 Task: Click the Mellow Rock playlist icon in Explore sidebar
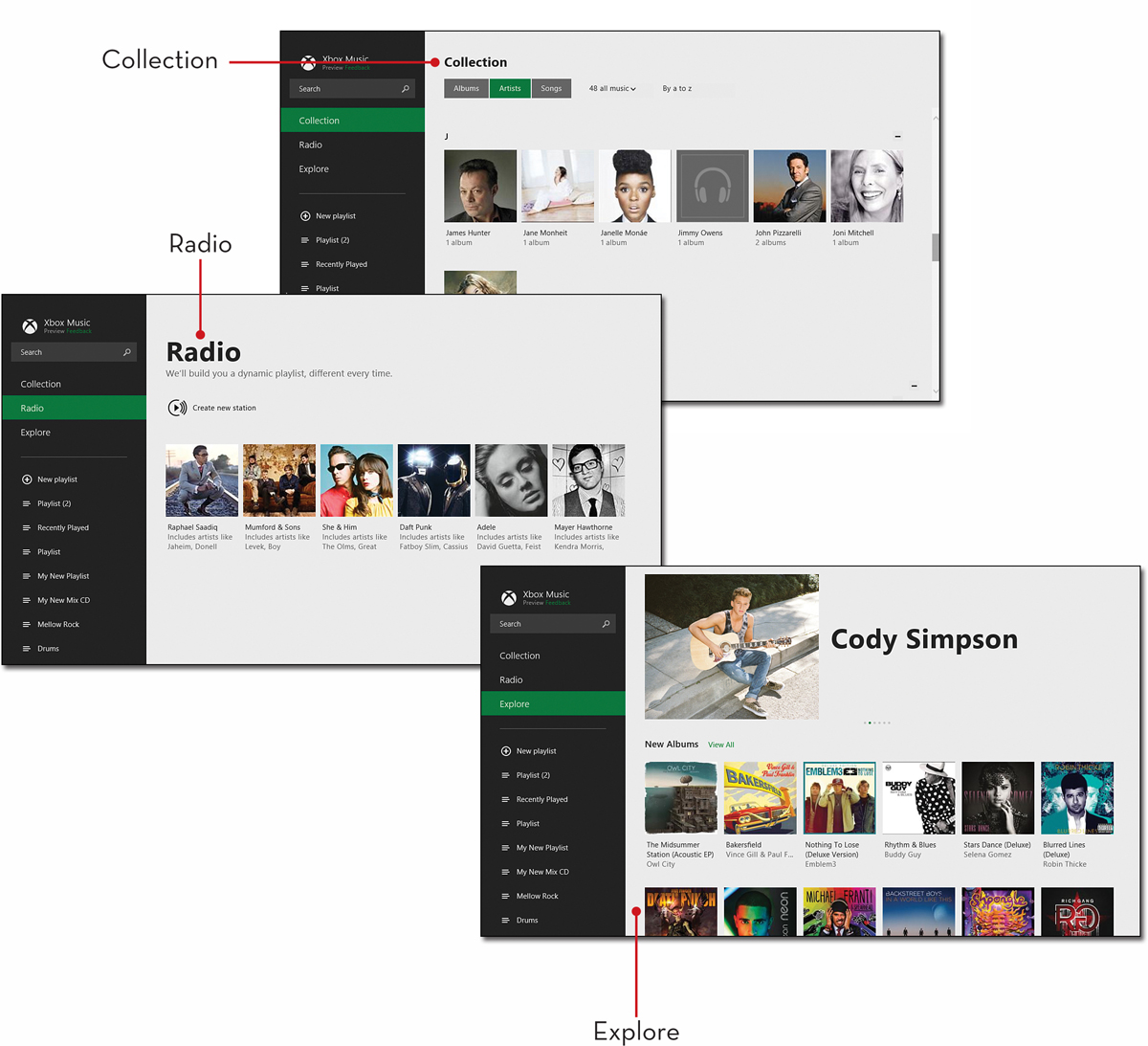point(506,896)
